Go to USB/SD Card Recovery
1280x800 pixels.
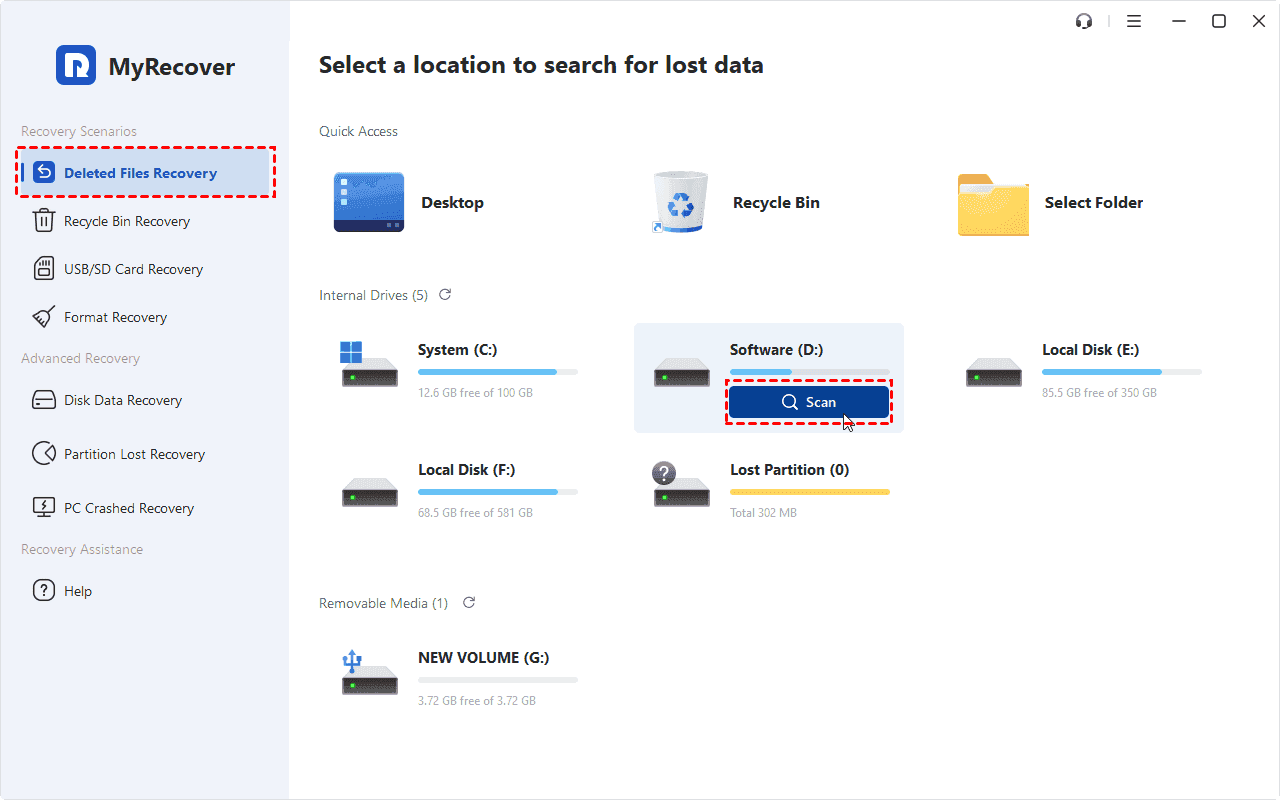tap(133, 269)
